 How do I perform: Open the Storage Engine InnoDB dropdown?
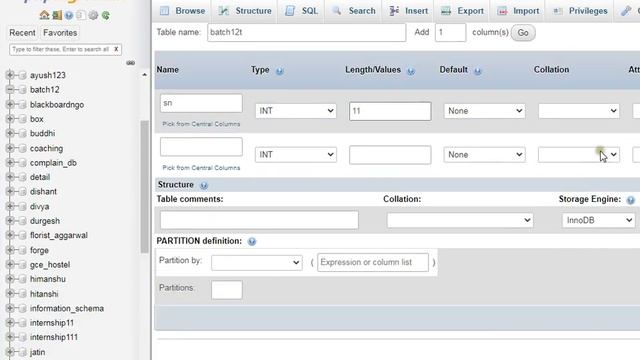click(x=598, y=220)
